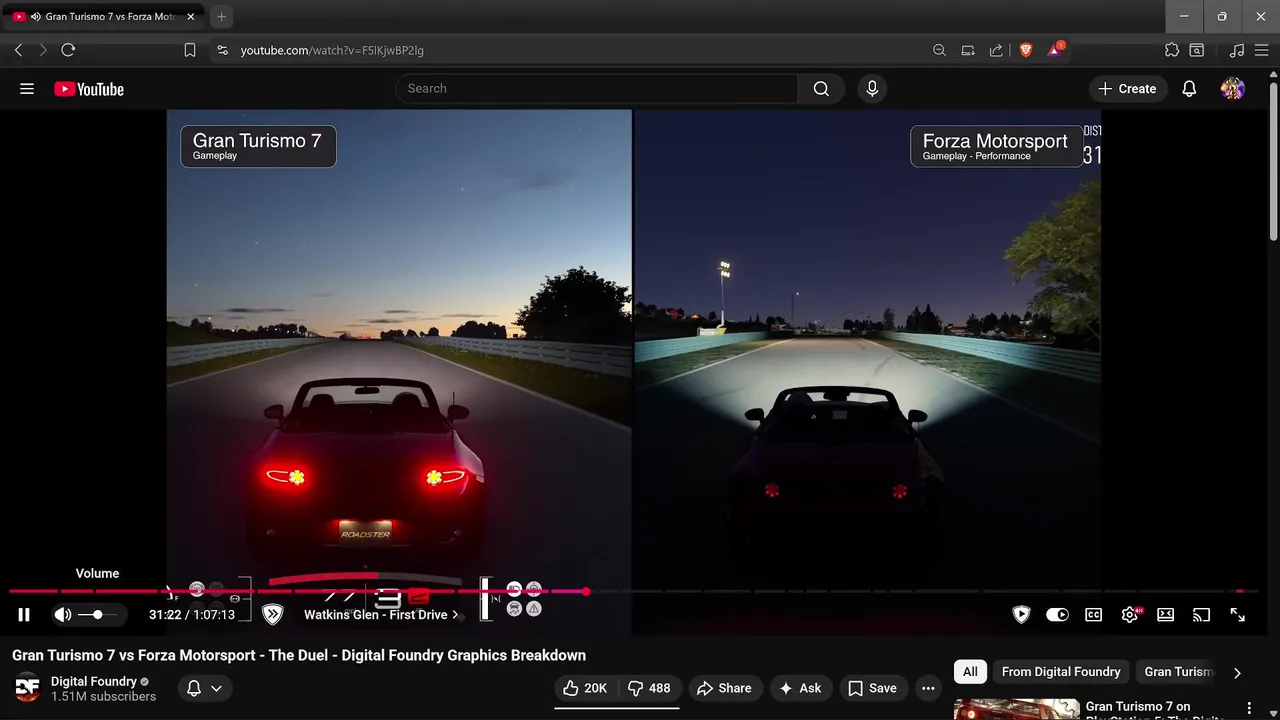The height and width of the screenshot is (720, 1280).
Task: Enter full screen mode
Action: [x=1238, y=615]
